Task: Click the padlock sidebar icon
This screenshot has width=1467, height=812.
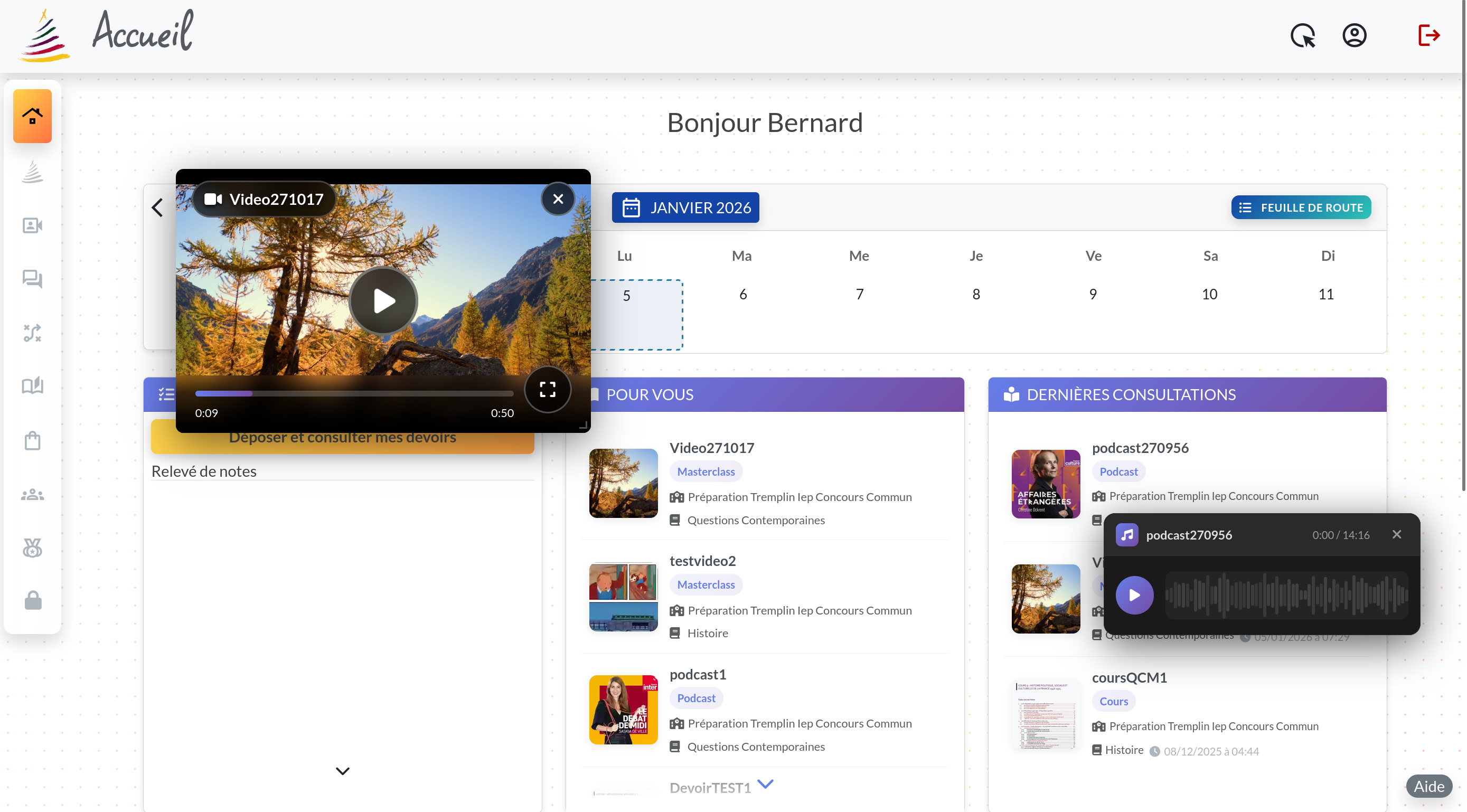Action: click(x=32, y=600)
